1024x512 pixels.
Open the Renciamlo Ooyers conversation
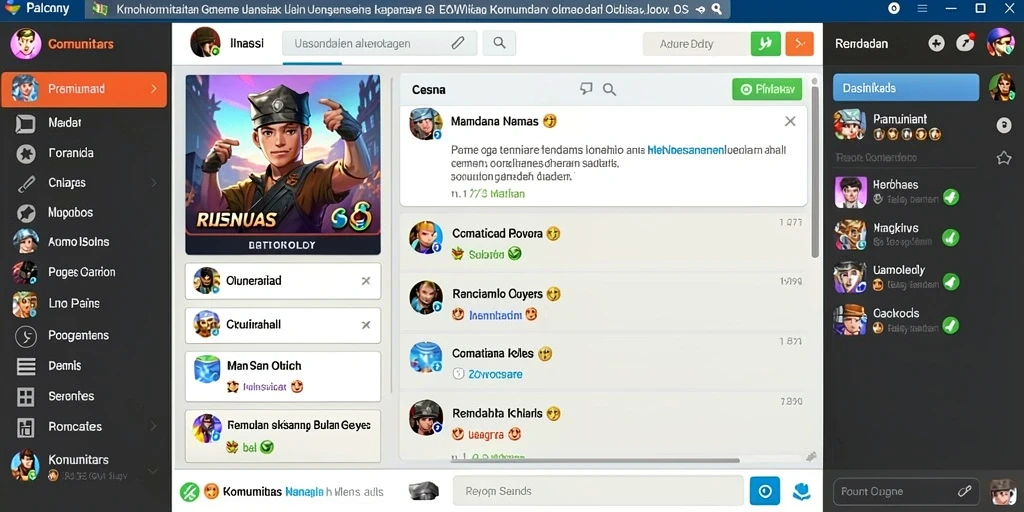(604, 304)
